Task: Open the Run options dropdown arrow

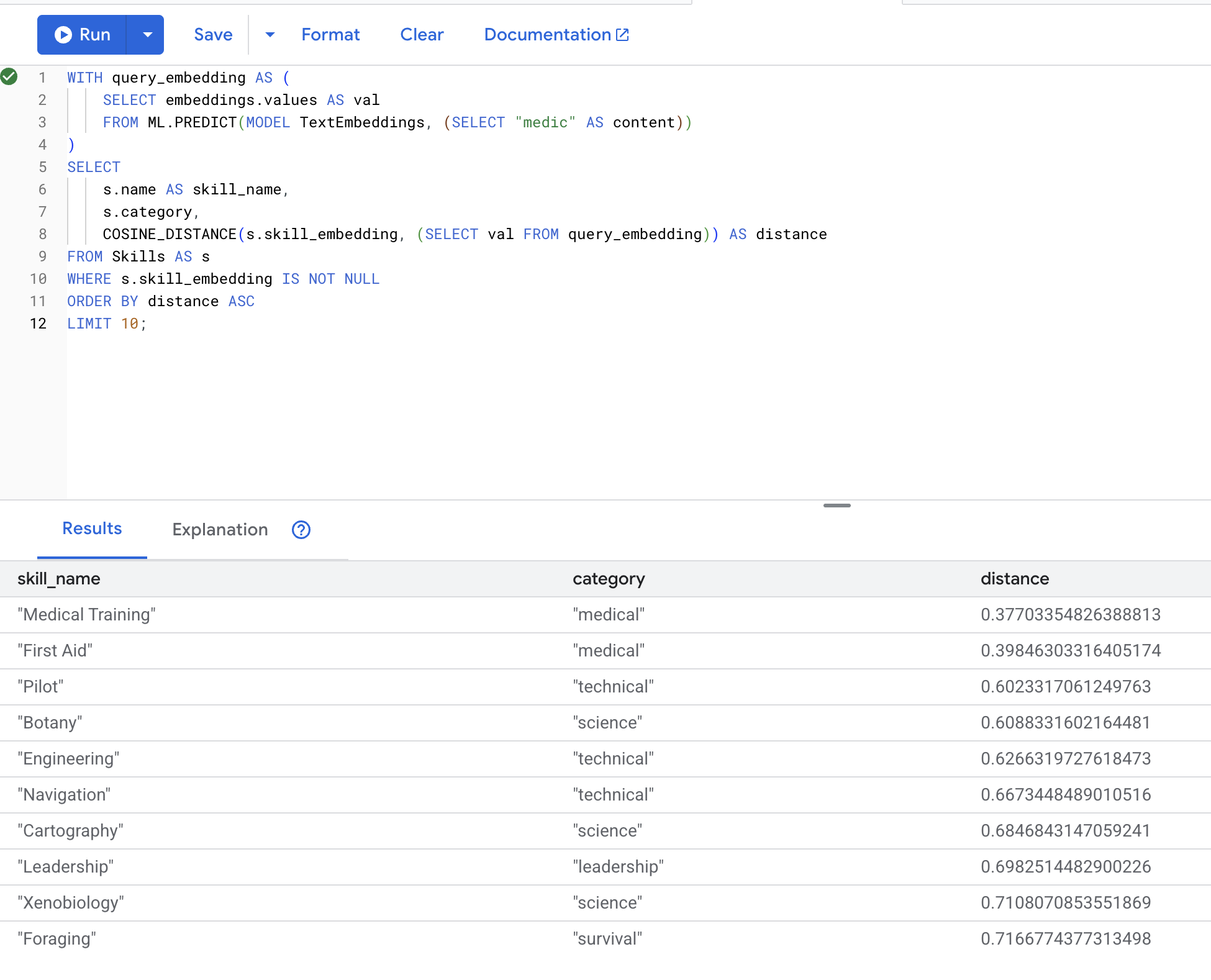Action: click(147, 35)
